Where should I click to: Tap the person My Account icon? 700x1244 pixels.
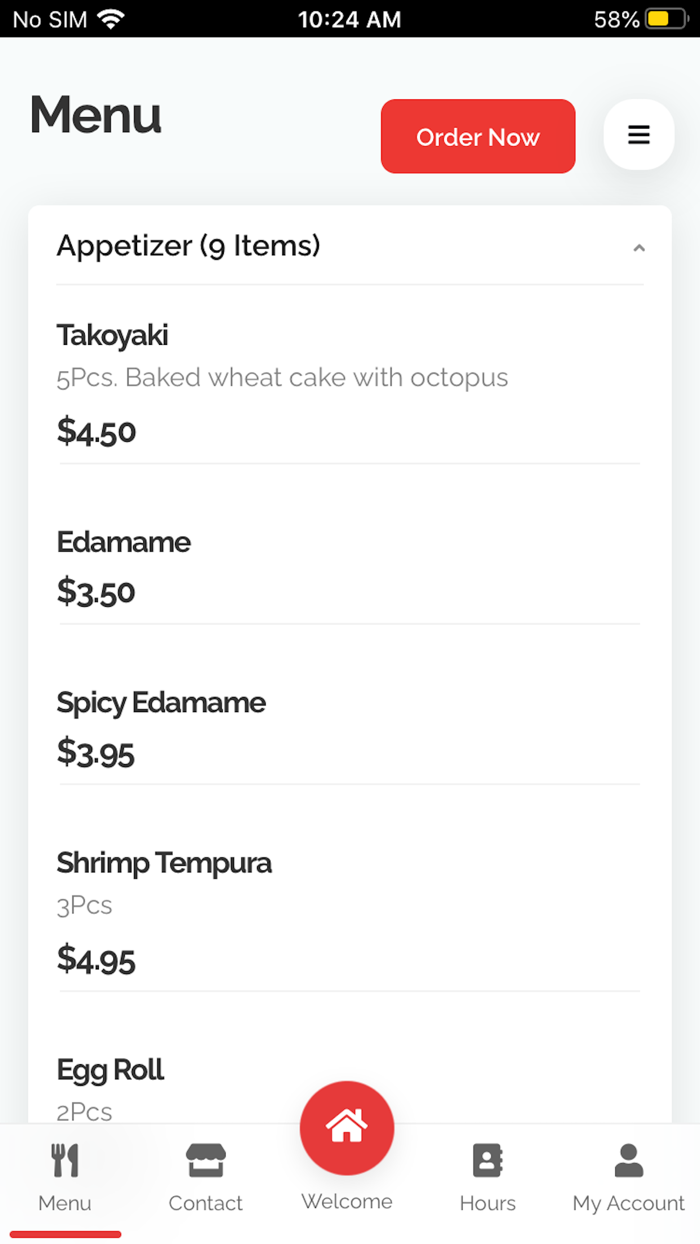pos(628,1161)
